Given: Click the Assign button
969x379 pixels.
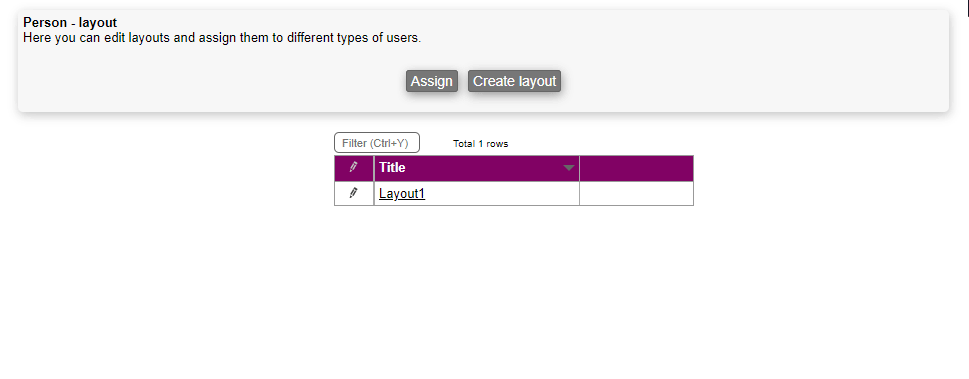Looking at the screenshot, I should [432, 81].
